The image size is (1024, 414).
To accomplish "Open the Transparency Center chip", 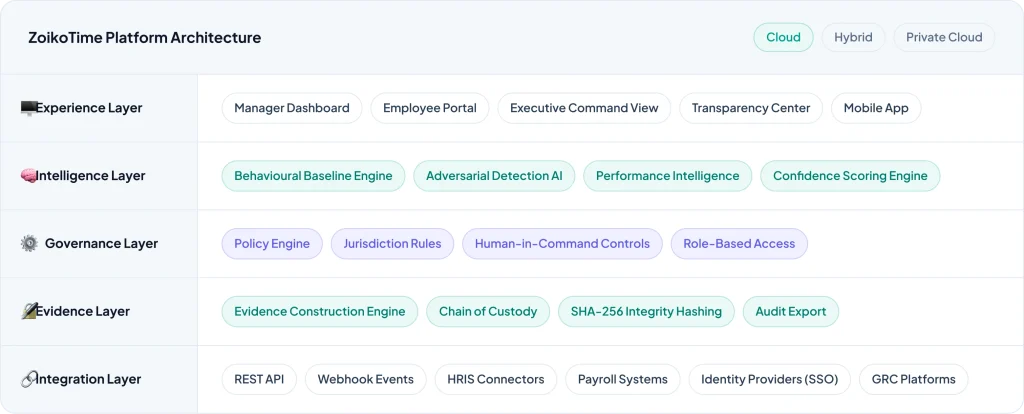I will click(x=751, y=108).
